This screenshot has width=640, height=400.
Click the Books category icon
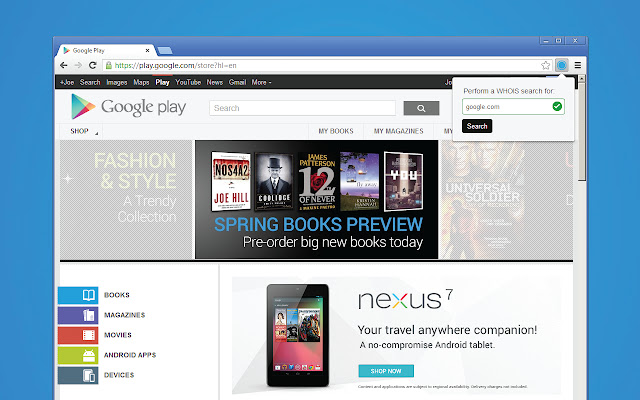pos(78,295)
